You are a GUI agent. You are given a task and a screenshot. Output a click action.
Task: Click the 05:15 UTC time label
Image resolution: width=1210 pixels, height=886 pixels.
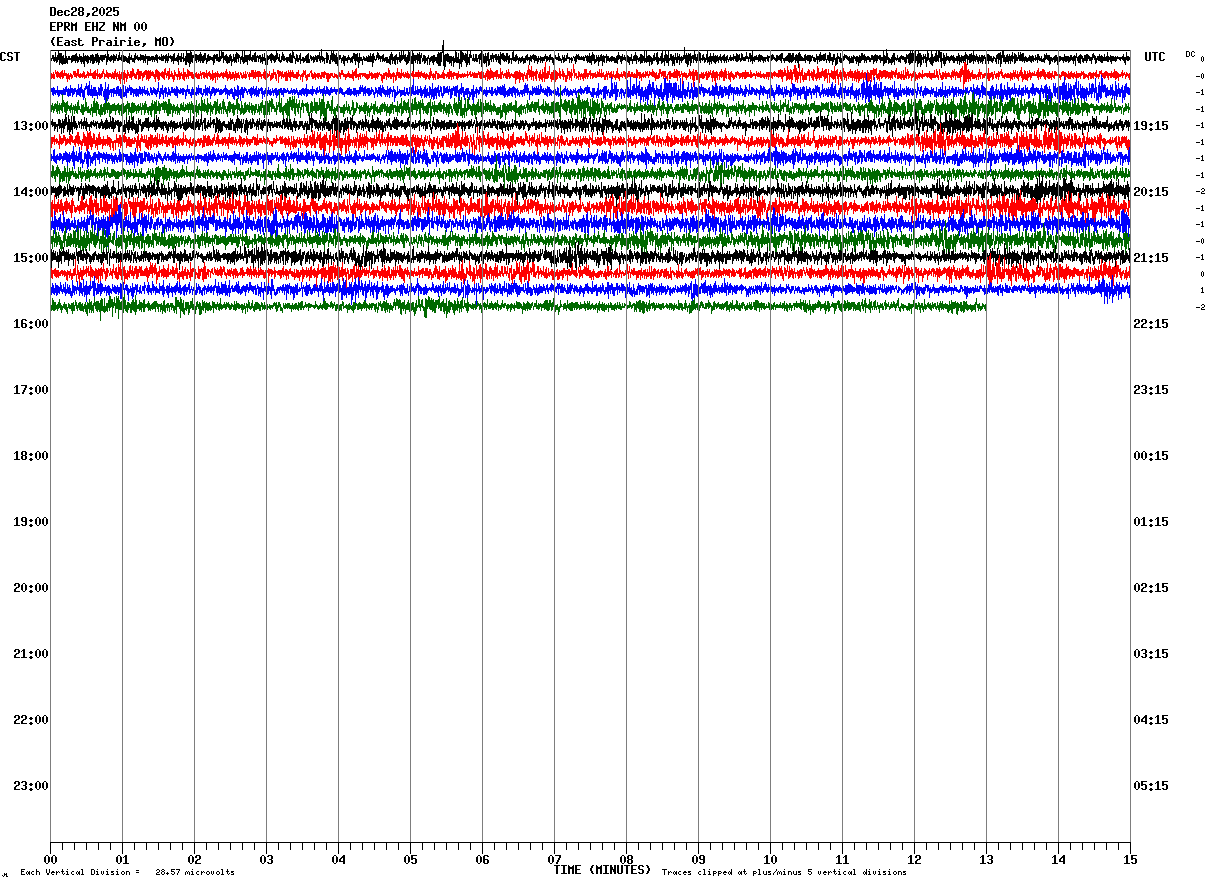click(x=1151, y=786)
